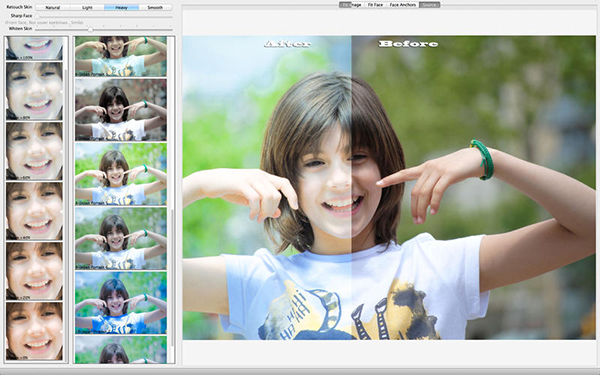
Task: Choose the 60% face preview thumbnail
Action: tap(34, 151)
